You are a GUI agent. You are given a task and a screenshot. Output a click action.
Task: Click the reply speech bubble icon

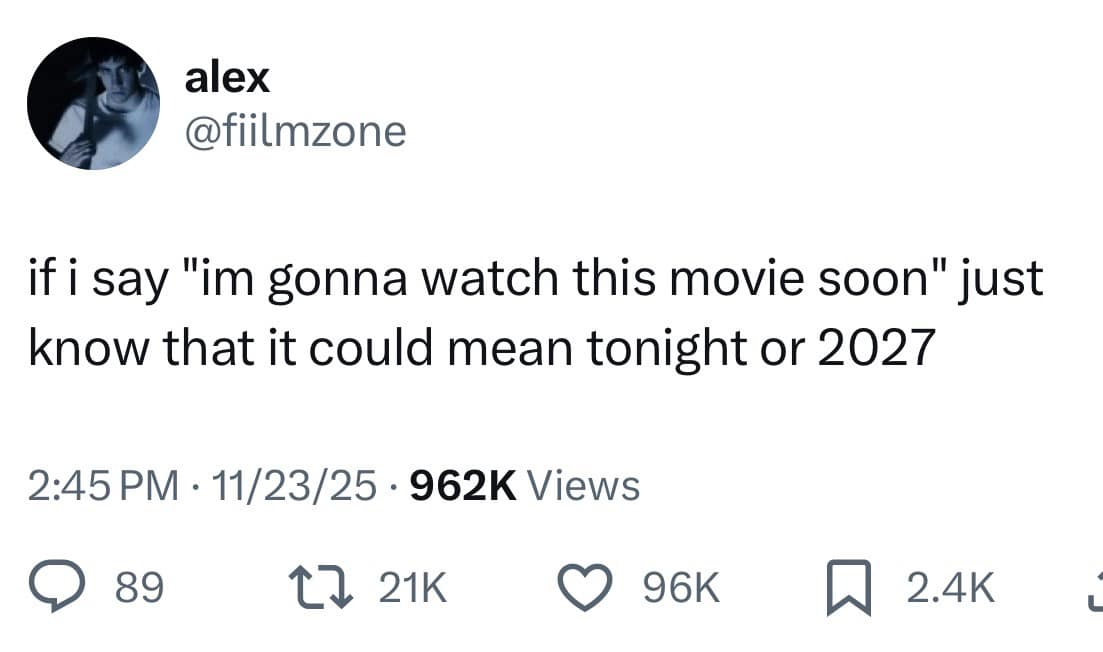[x=56, y=588]
